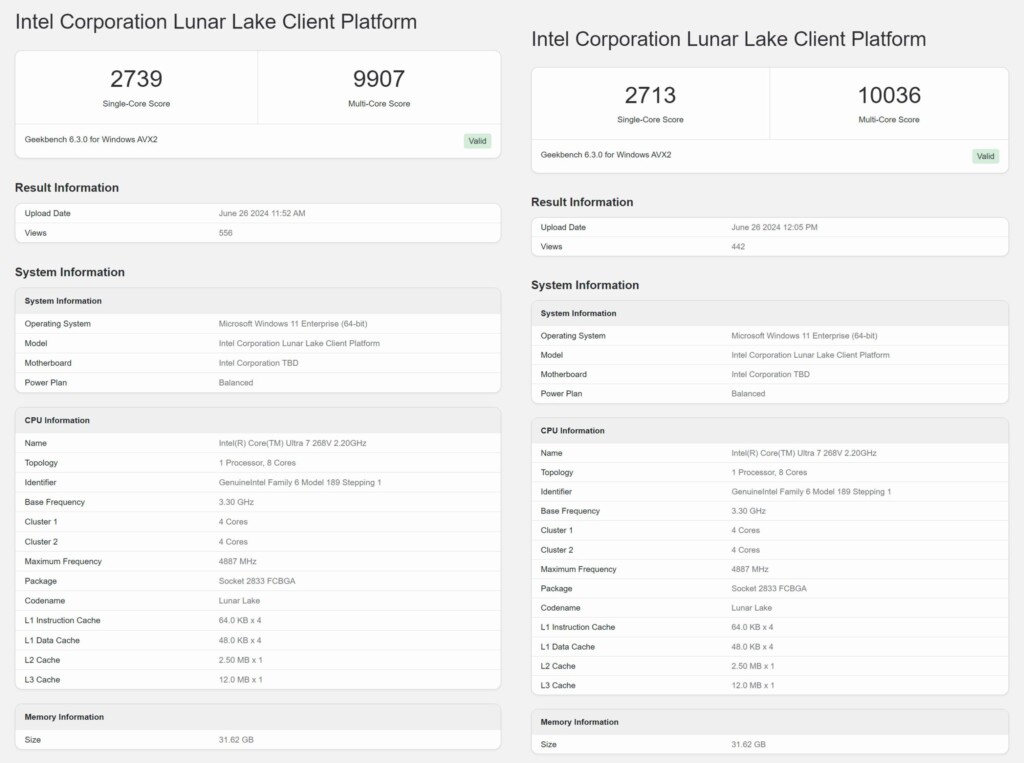Viewport: 1024px width, 763px height.
Task: Click the Valid badge on right result
Action: [985, 156]
